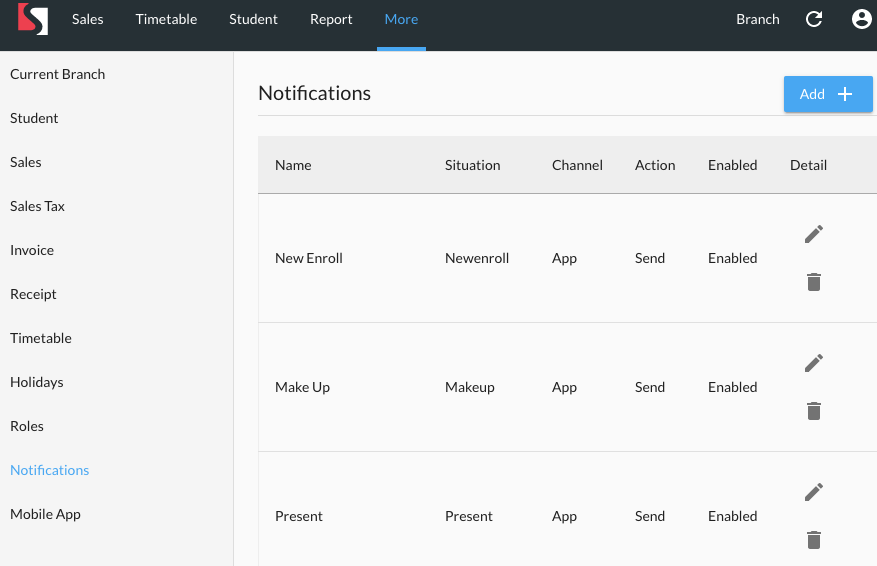Image resolution: width=877 pixels, height=566 pixels.
Task: Open Sales Tax settings in sidebar
Action: pos(37,206)
